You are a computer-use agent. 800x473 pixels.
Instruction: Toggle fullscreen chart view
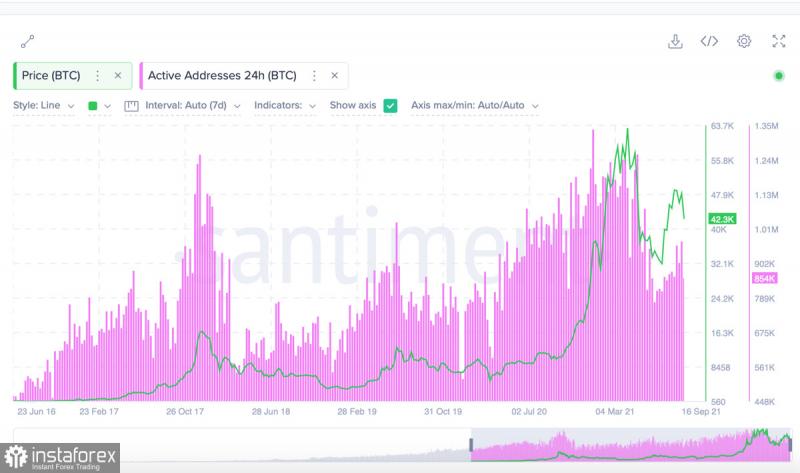click(x=779, y=41)
